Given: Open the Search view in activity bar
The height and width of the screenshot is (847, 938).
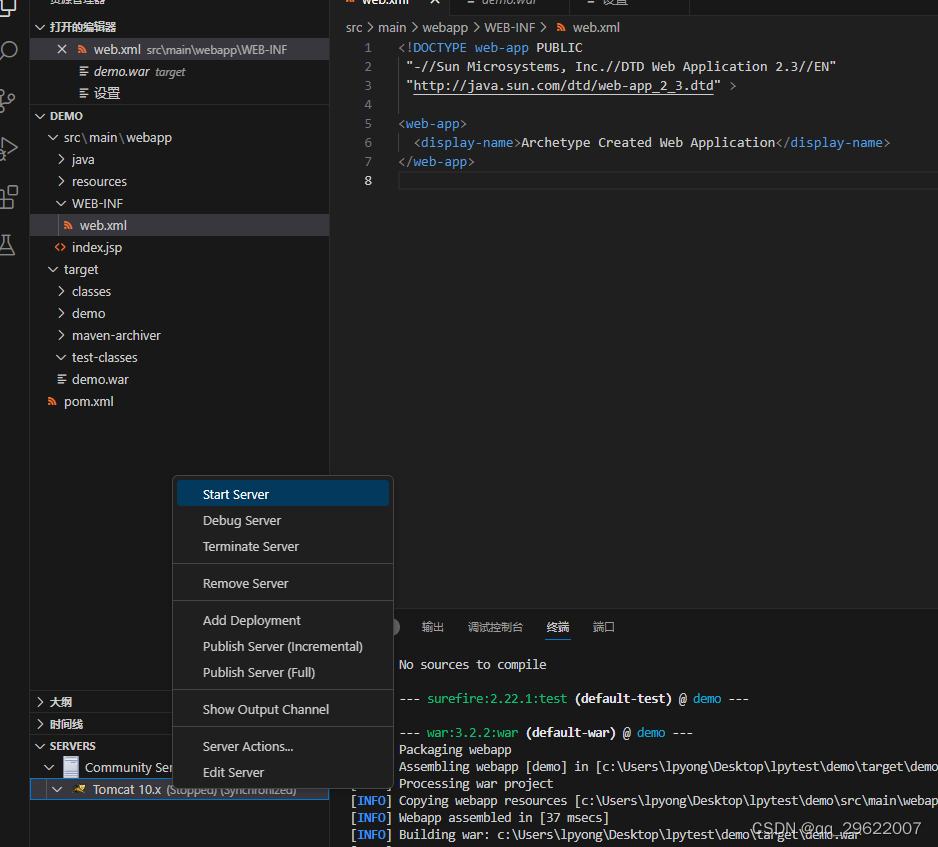Looking at the screenshot, I should coord(8,51).
